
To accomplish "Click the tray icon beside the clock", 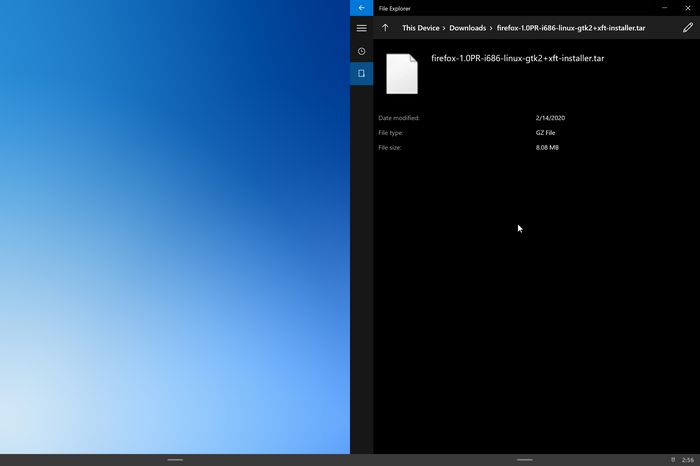I will point(673,460).
